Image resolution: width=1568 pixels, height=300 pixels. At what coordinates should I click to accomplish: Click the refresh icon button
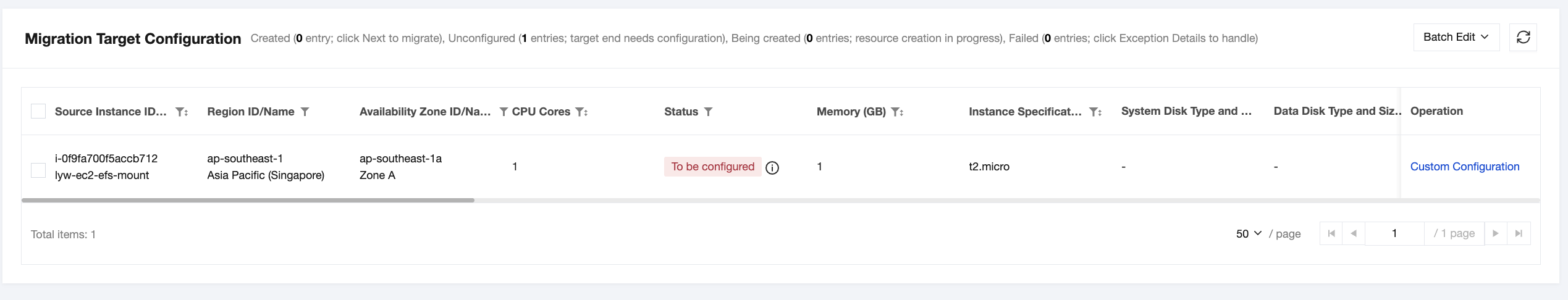click(1523, 38)
